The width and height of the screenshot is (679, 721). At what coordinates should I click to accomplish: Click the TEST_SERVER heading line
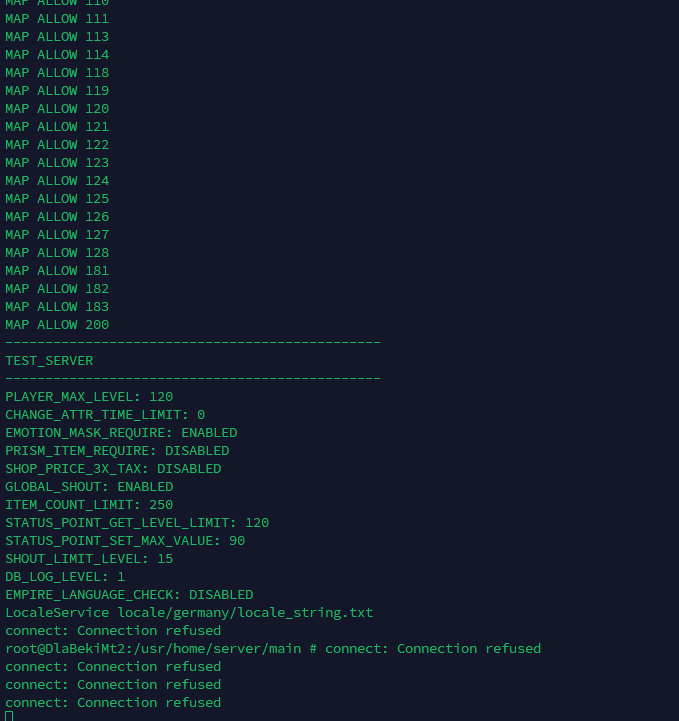(49, 361)
